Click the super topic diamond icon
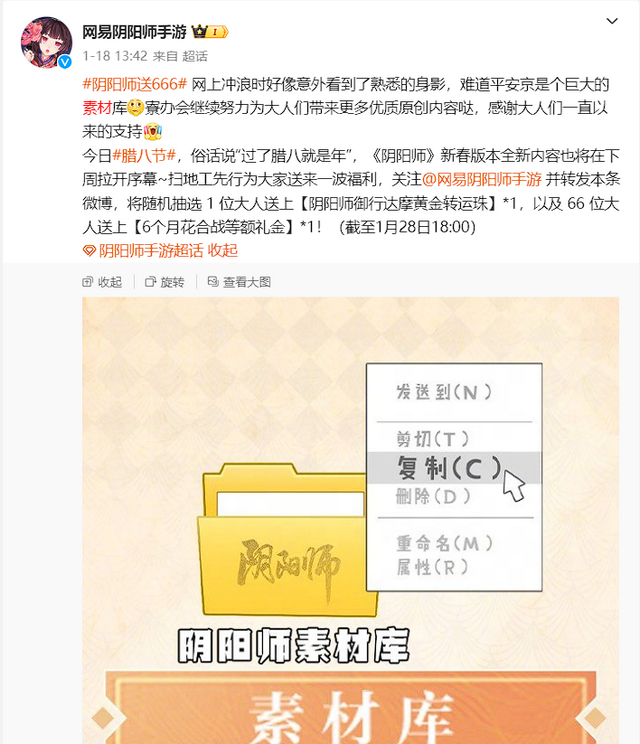 point(89,251)
